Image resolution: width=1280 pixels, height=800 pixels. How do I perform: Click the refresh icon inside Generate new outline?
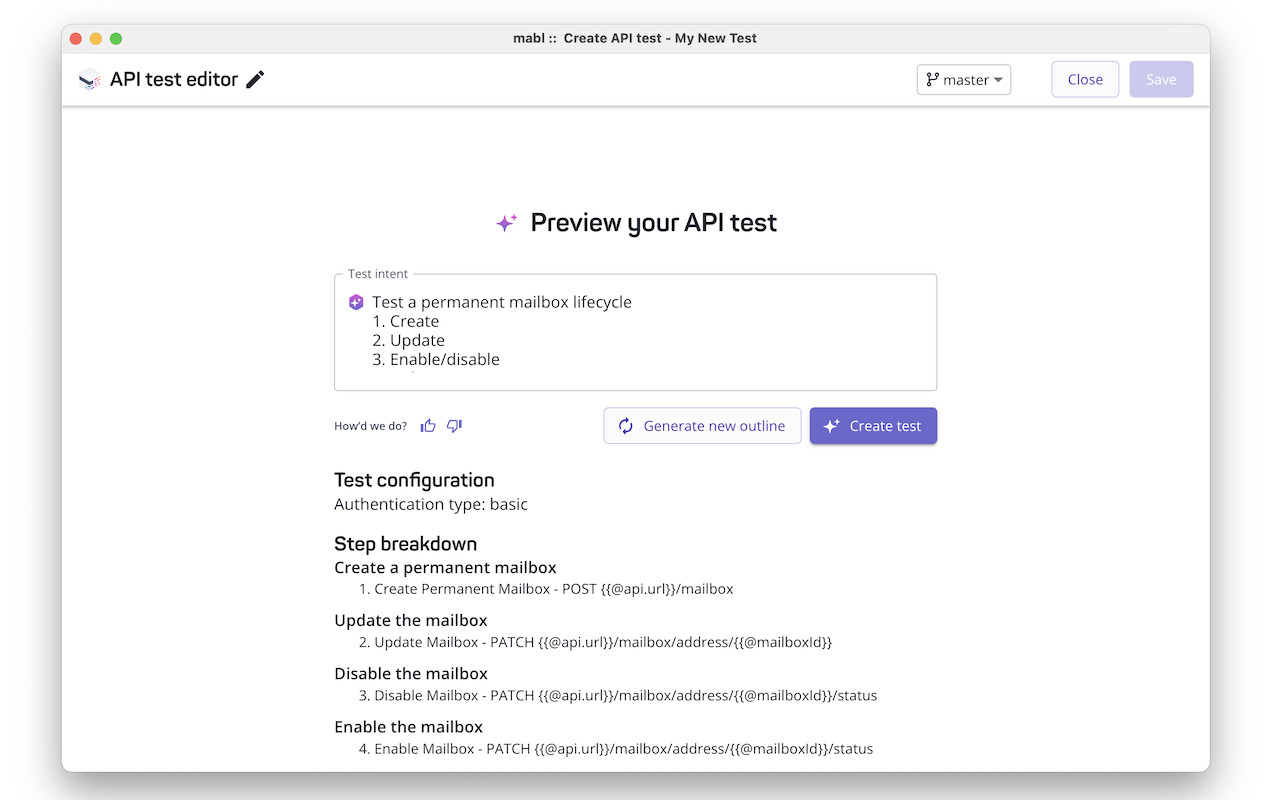point(626,425)
